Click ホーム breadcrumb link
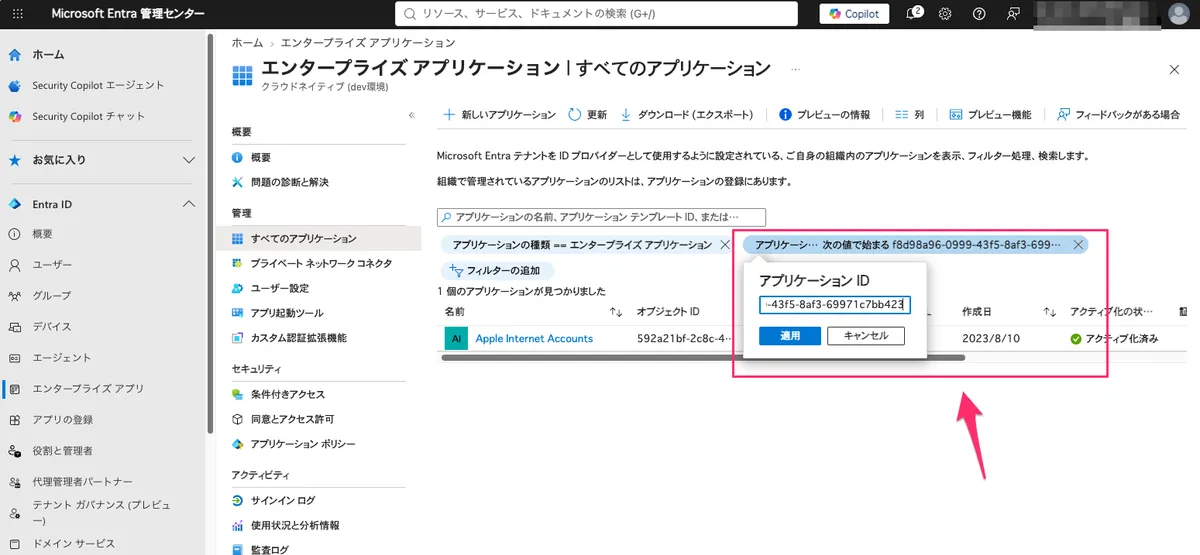This screenshot has width=1200, height=555. [247, 43]
